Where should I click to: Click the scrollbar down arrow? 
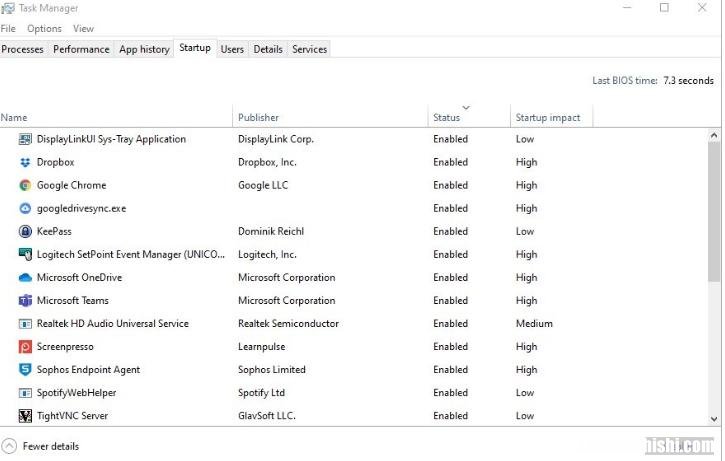[x=714, y=419]
